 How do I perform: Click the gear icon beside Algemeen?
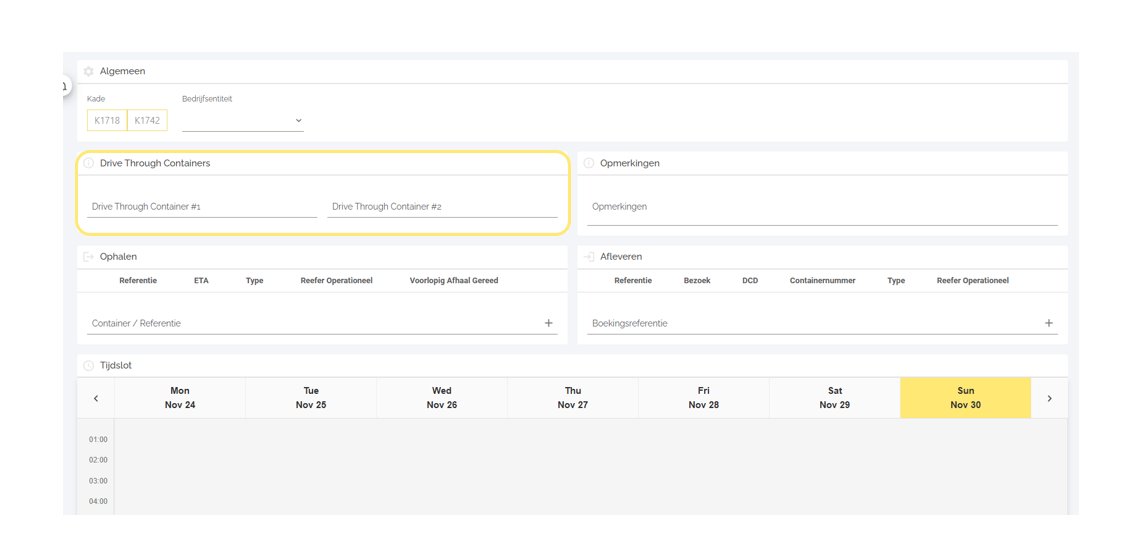pyautogui.click(x=89, y=72)
